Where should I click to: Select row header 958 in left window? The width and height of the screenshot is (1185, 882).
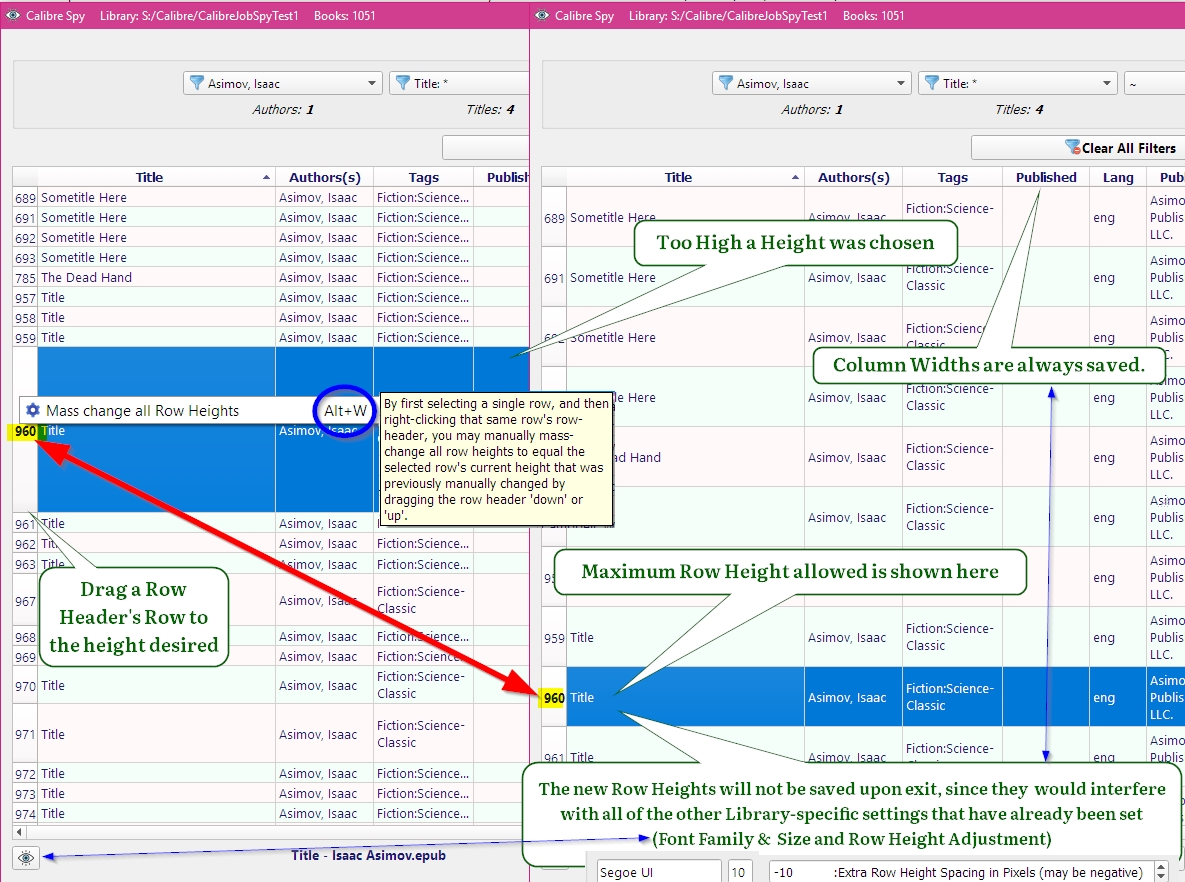[x=25, y=318]
